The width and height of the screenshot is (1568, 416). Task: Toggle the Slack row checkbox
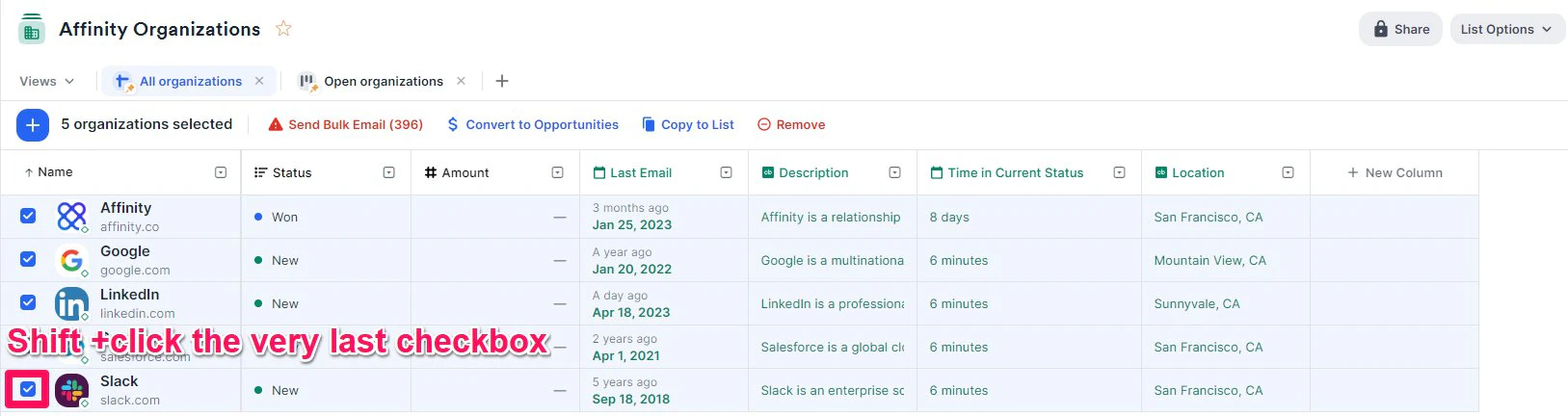(x=28, y=389)
